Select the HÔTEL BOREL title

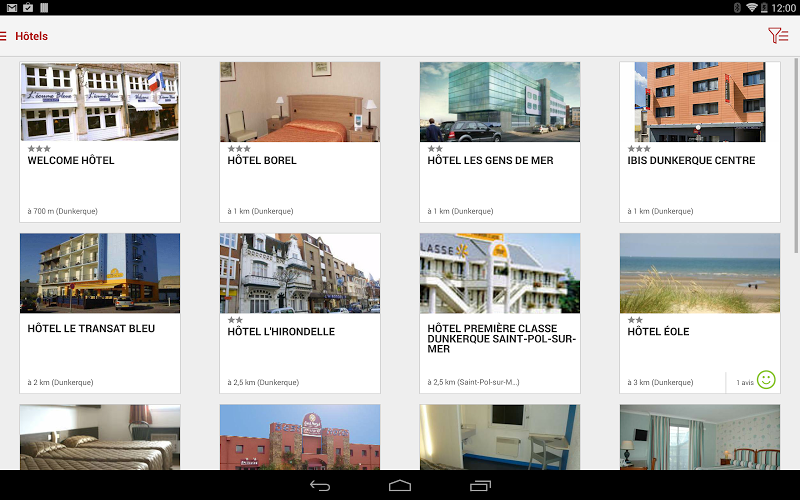262,160
